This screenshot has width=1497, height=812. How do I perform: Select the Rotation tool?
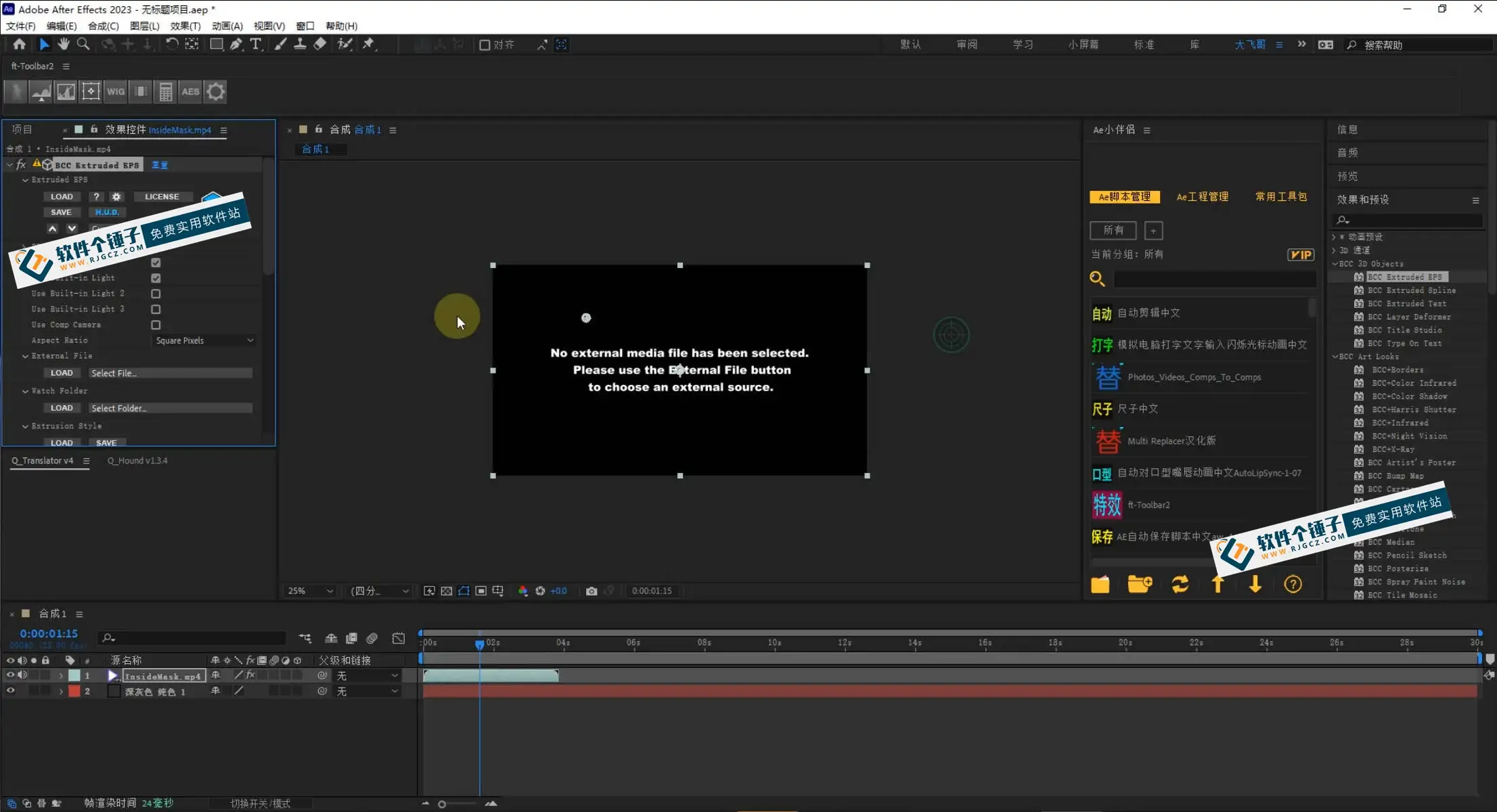(x=172, y=44)
